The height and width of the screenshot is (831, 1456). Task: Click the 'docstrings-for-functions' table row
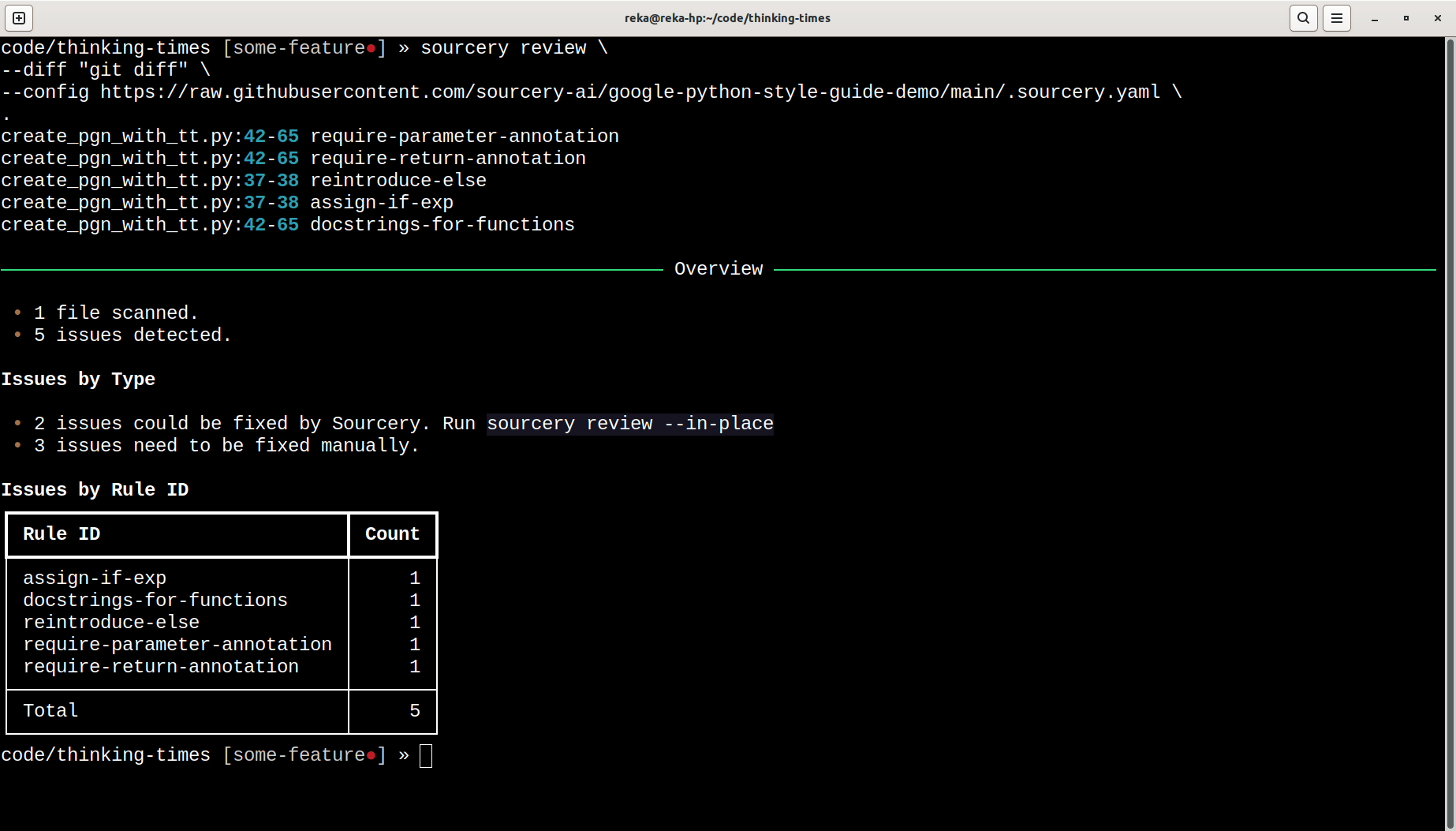(221, 601)
